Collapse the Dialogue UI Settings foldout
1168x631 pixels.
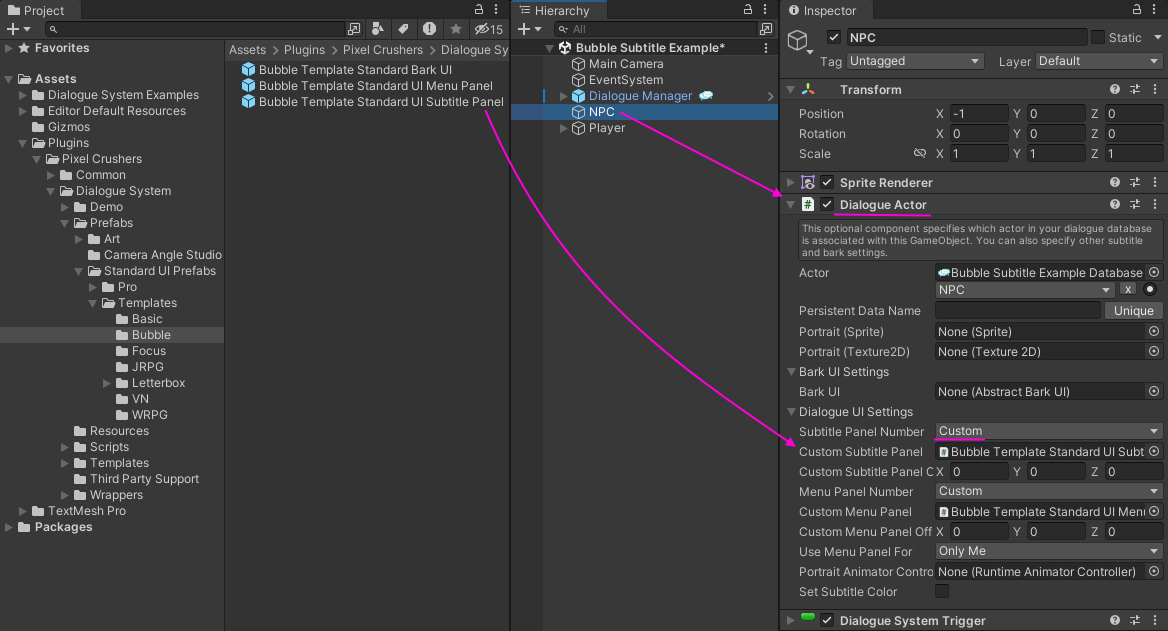coord(791,412)
